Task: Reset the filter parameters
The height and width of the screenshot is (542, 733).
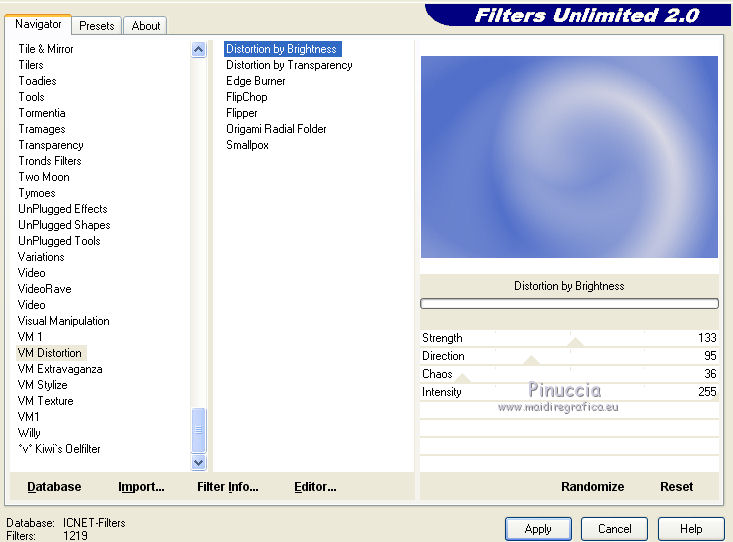Action: click(676, 487)
